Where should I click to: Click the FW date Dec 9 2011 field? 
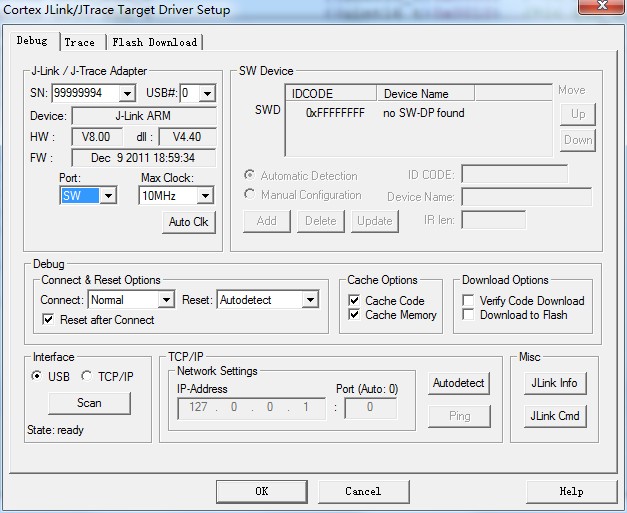[x=144, y=158]
